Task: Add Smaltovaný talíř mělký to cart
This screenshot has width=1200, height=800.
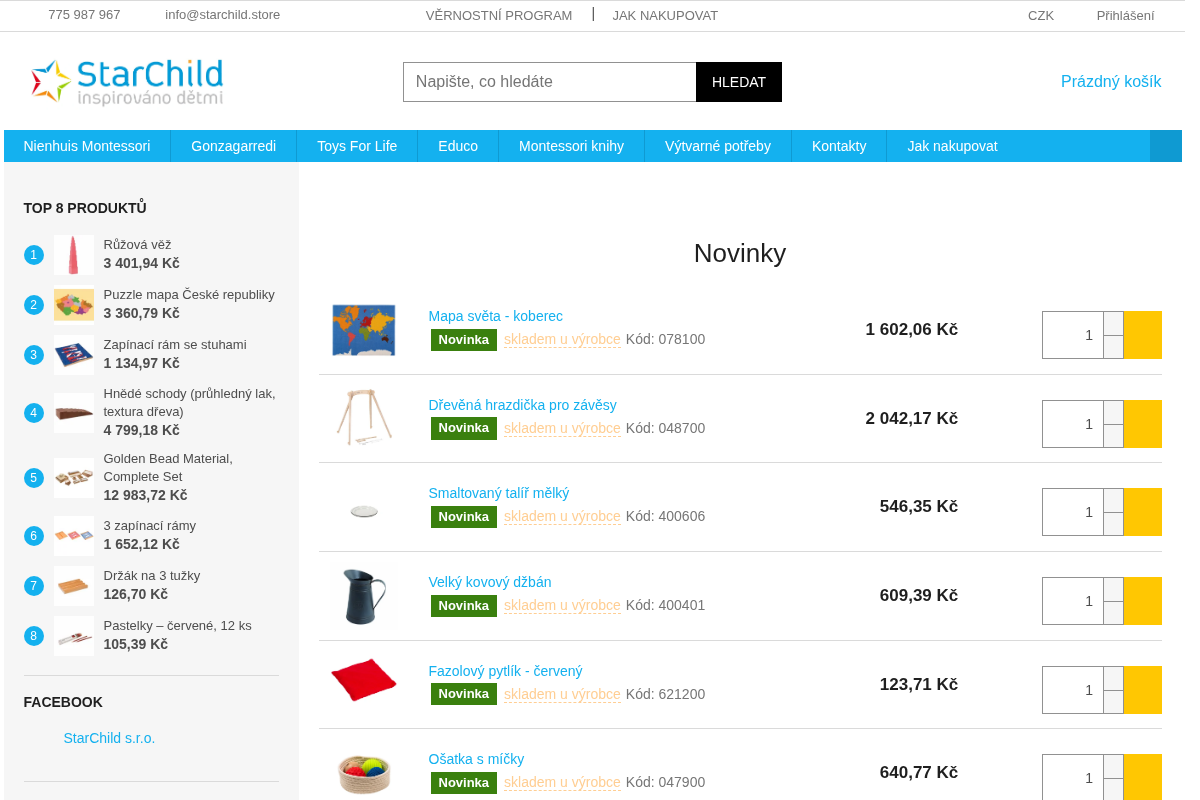Action: tap(1142, 512)
